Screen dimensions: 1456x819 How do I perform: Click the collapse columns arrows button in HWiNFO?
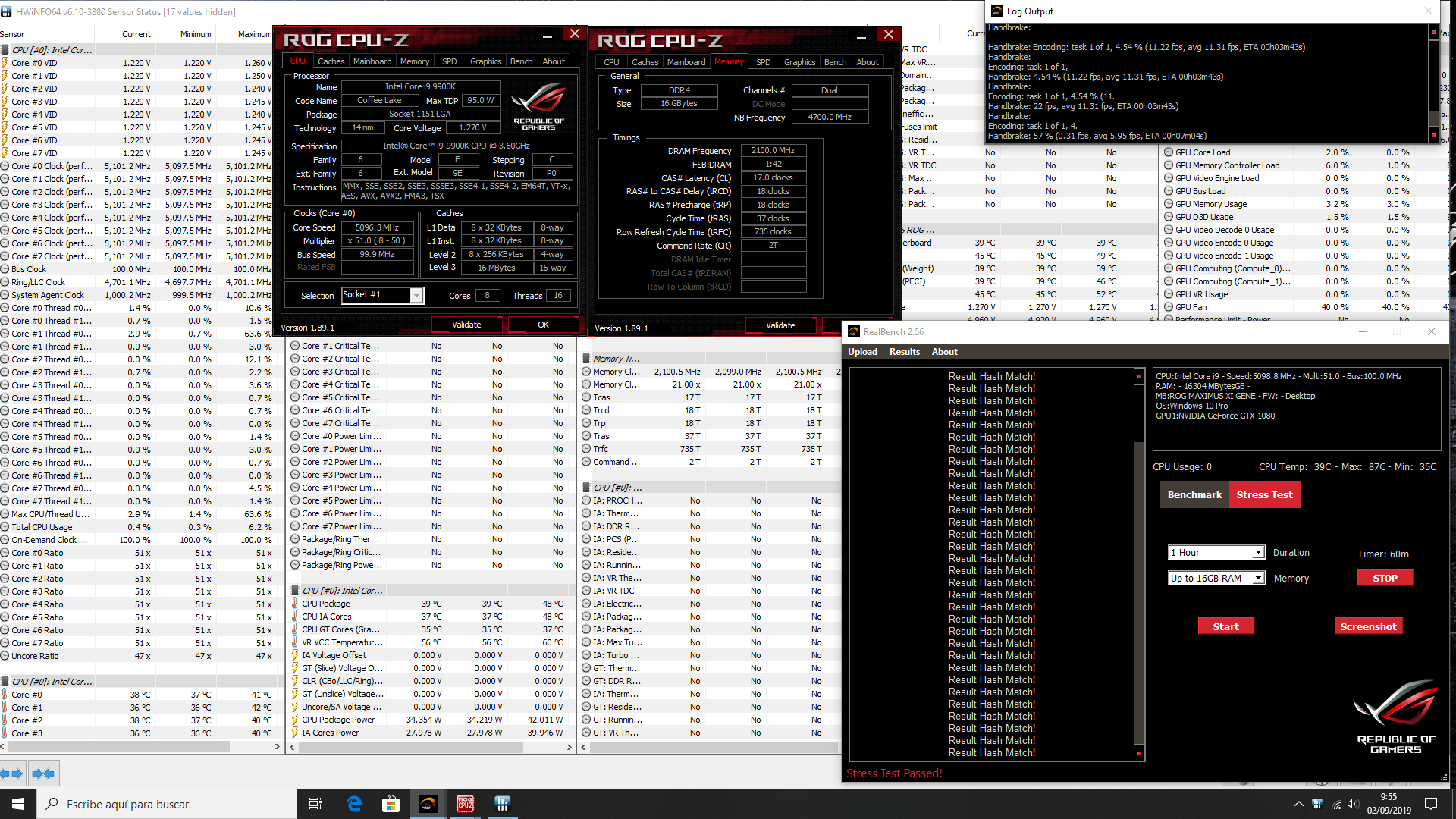click(43, 773)
